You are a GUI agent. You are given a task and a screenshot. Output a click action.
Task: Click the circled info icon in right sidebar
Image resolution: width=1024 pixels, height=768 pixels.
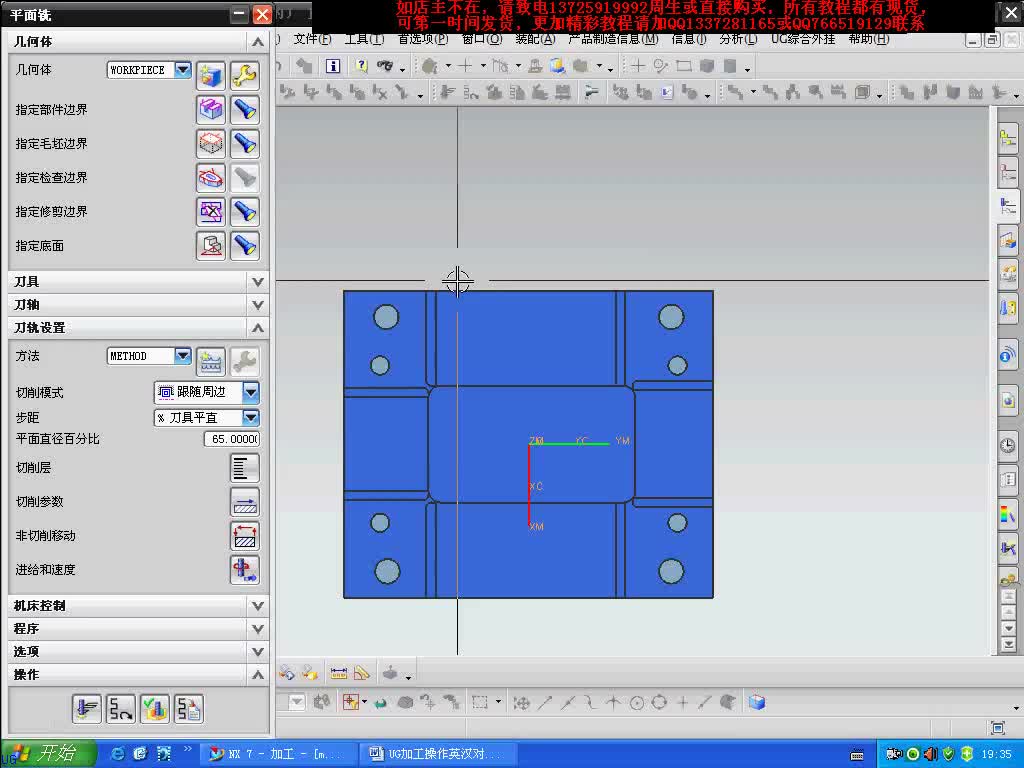(1008, 355)
